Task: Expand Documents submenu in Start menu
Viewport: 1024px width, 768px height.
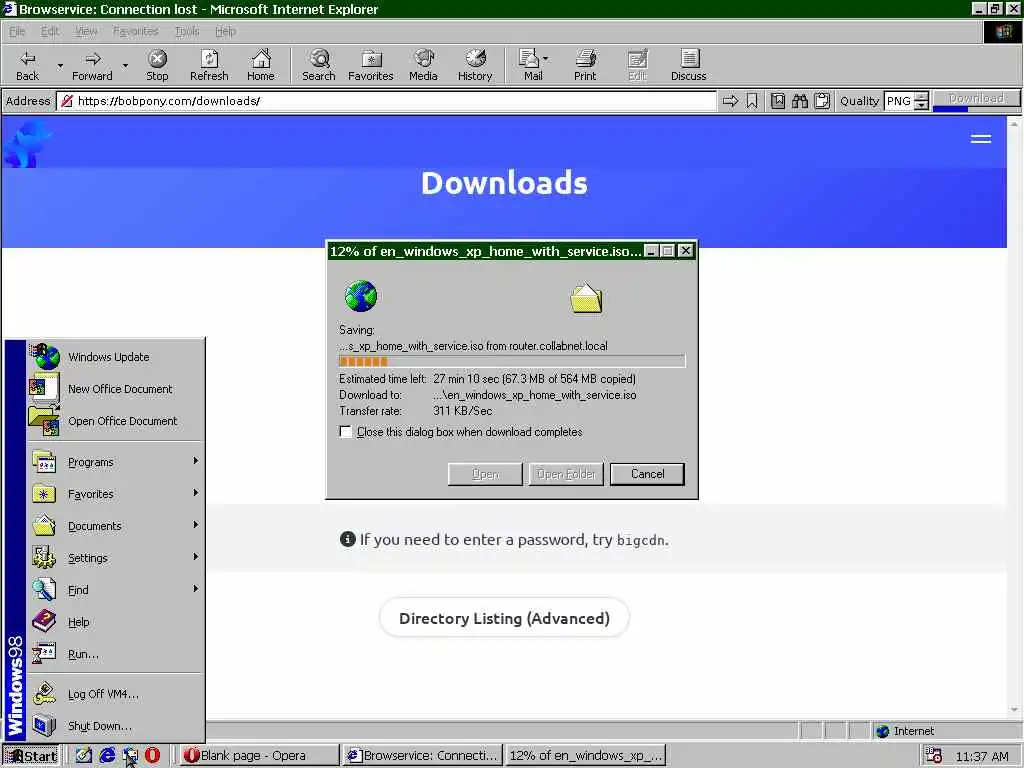Action: [x=115, y=526]
